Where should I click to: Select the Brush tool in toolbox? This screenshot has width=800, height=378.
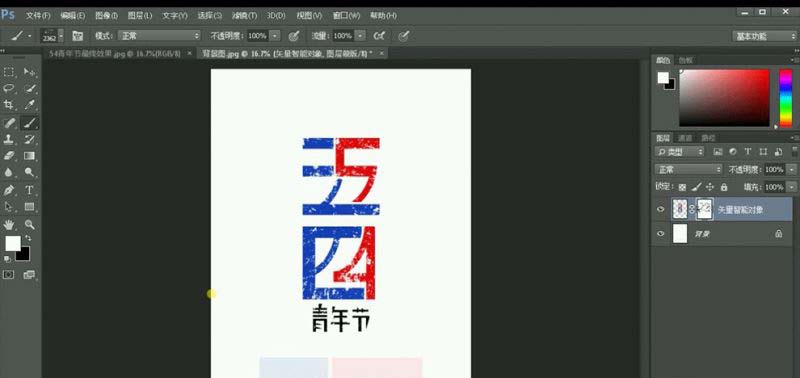coord(30,122)
